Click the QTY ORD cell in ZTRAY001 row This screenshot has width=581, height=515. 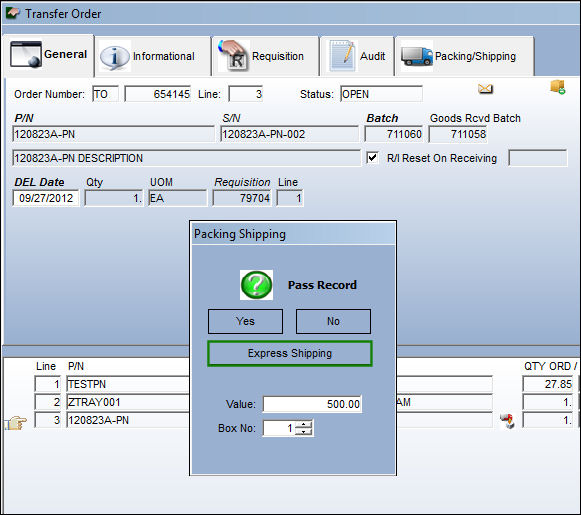pos(548,402)
